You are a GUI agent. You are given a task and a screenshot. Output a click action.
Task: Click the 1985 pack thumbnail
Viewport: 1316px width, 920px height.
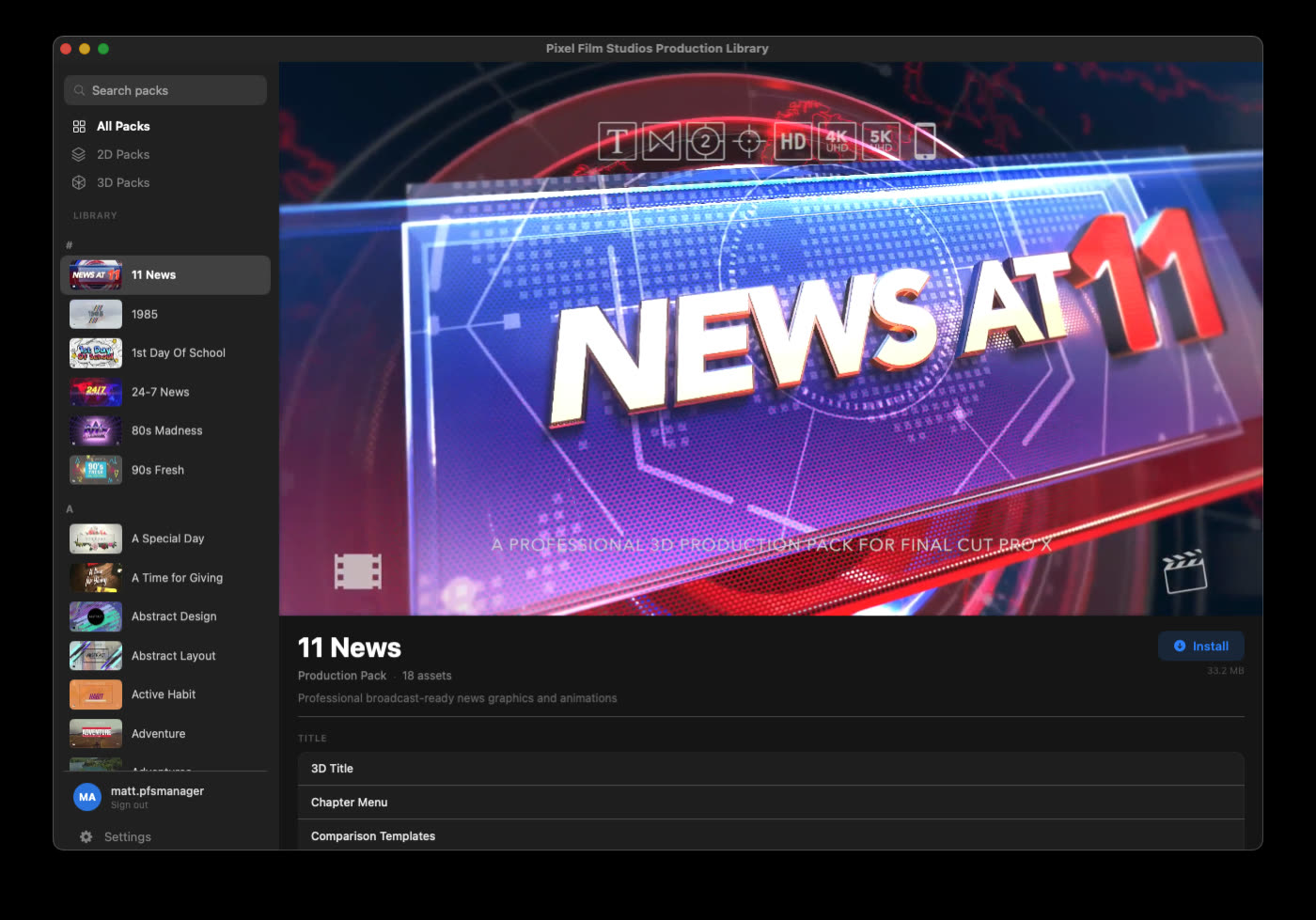(x=96, y=314)
